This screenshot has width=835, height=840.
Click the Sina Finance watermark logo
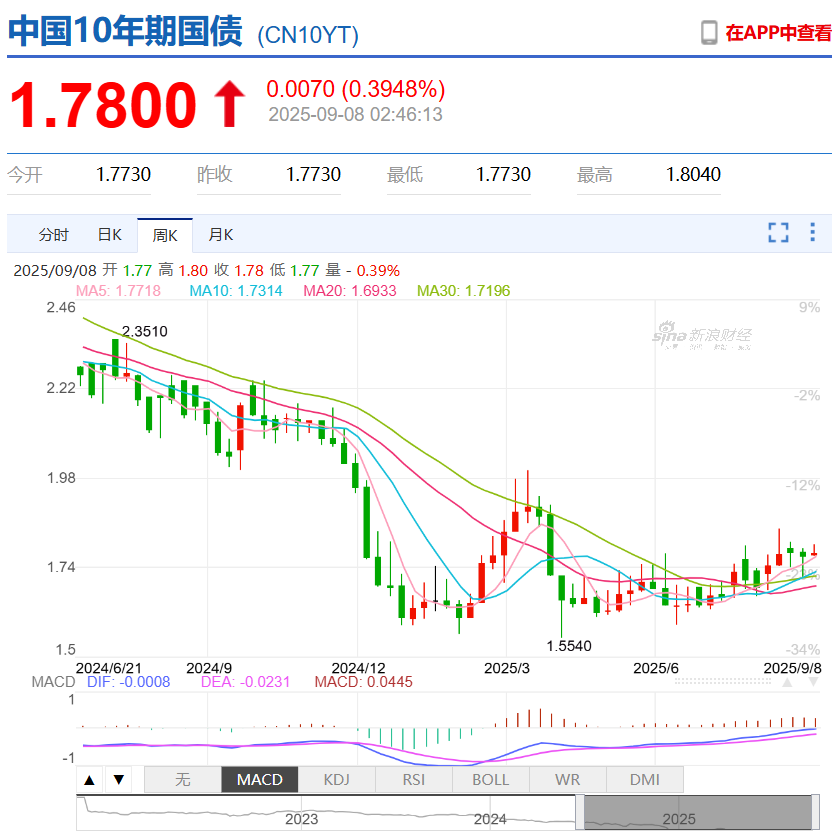pyautogui.click(x=702, y=336)
